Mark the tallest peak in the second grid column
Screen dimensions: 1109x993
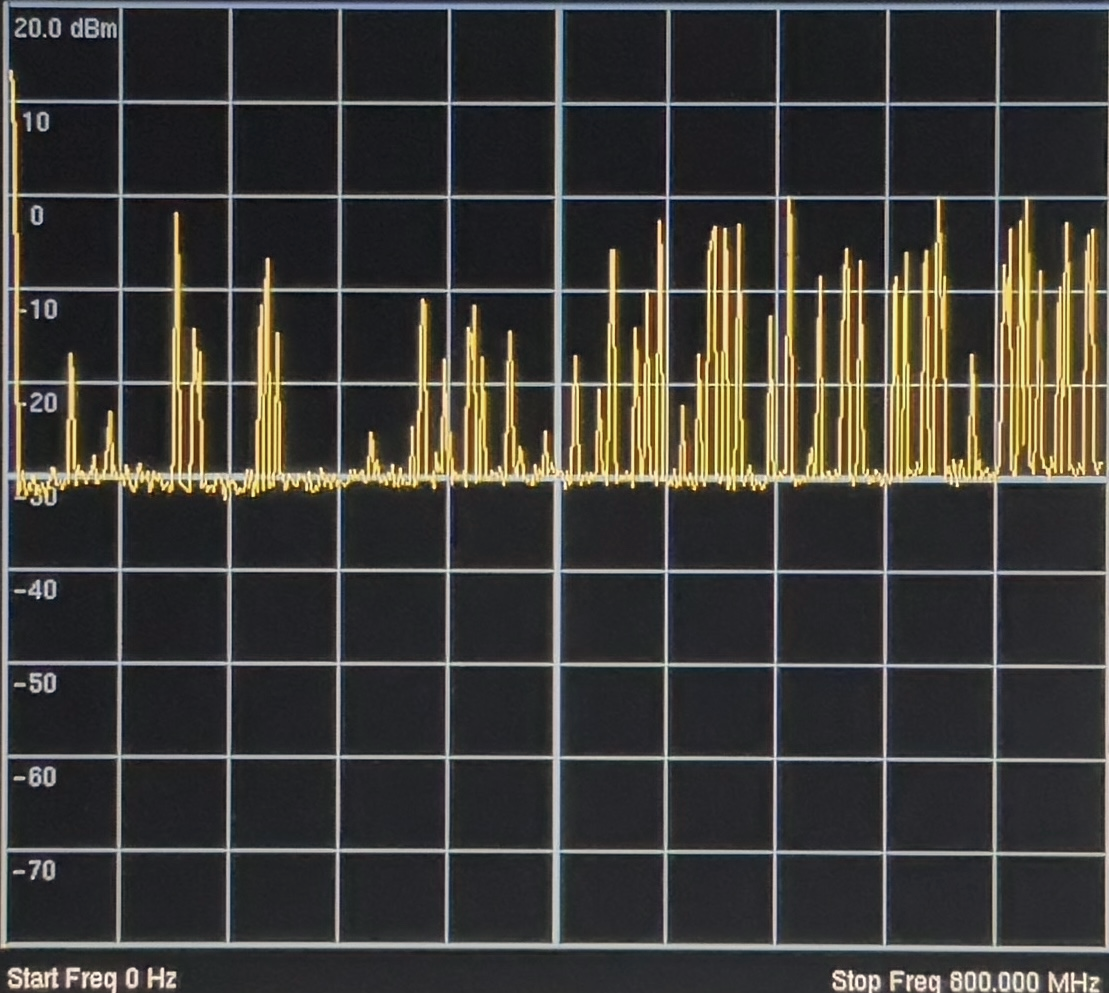coord(176,215)
